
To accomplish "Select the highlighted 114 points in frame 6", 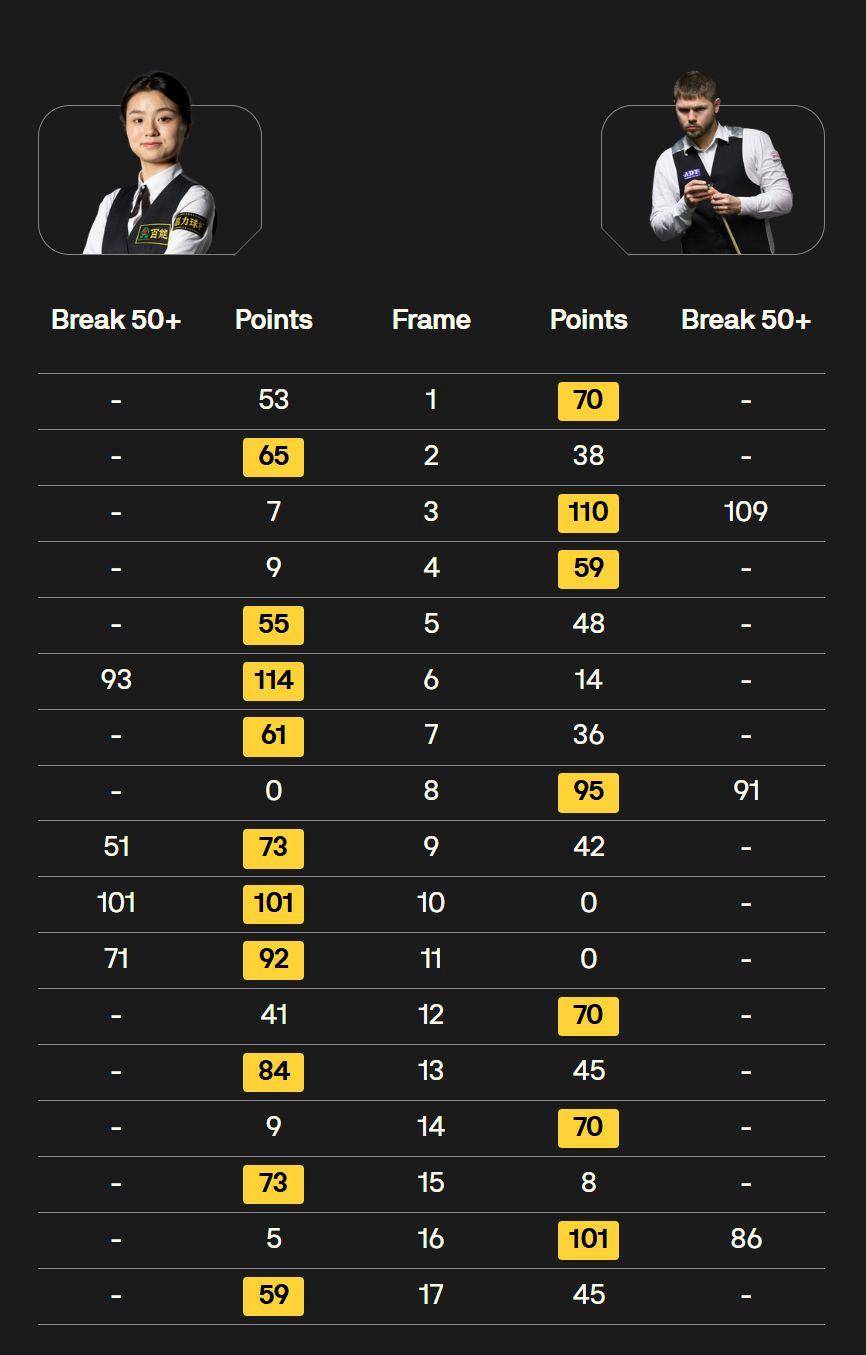I will pos(273,681).
